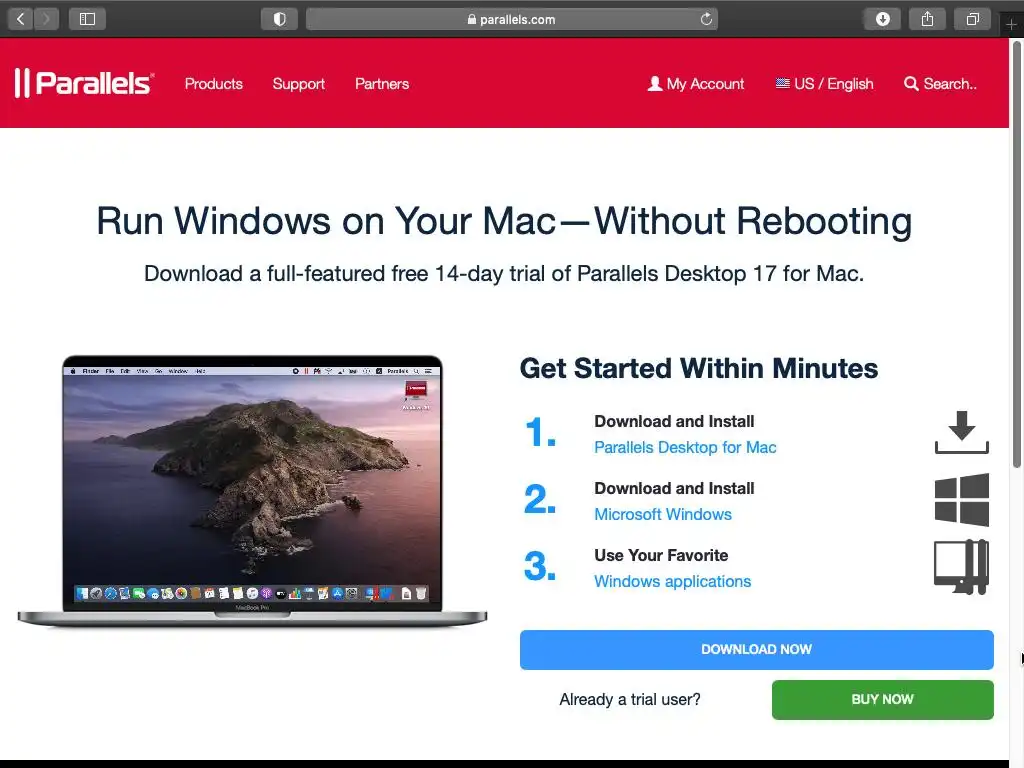Click the 'Already a trial user?' text
The image size is (1024, 768).
pyautogui.click(x=630, y=699)
